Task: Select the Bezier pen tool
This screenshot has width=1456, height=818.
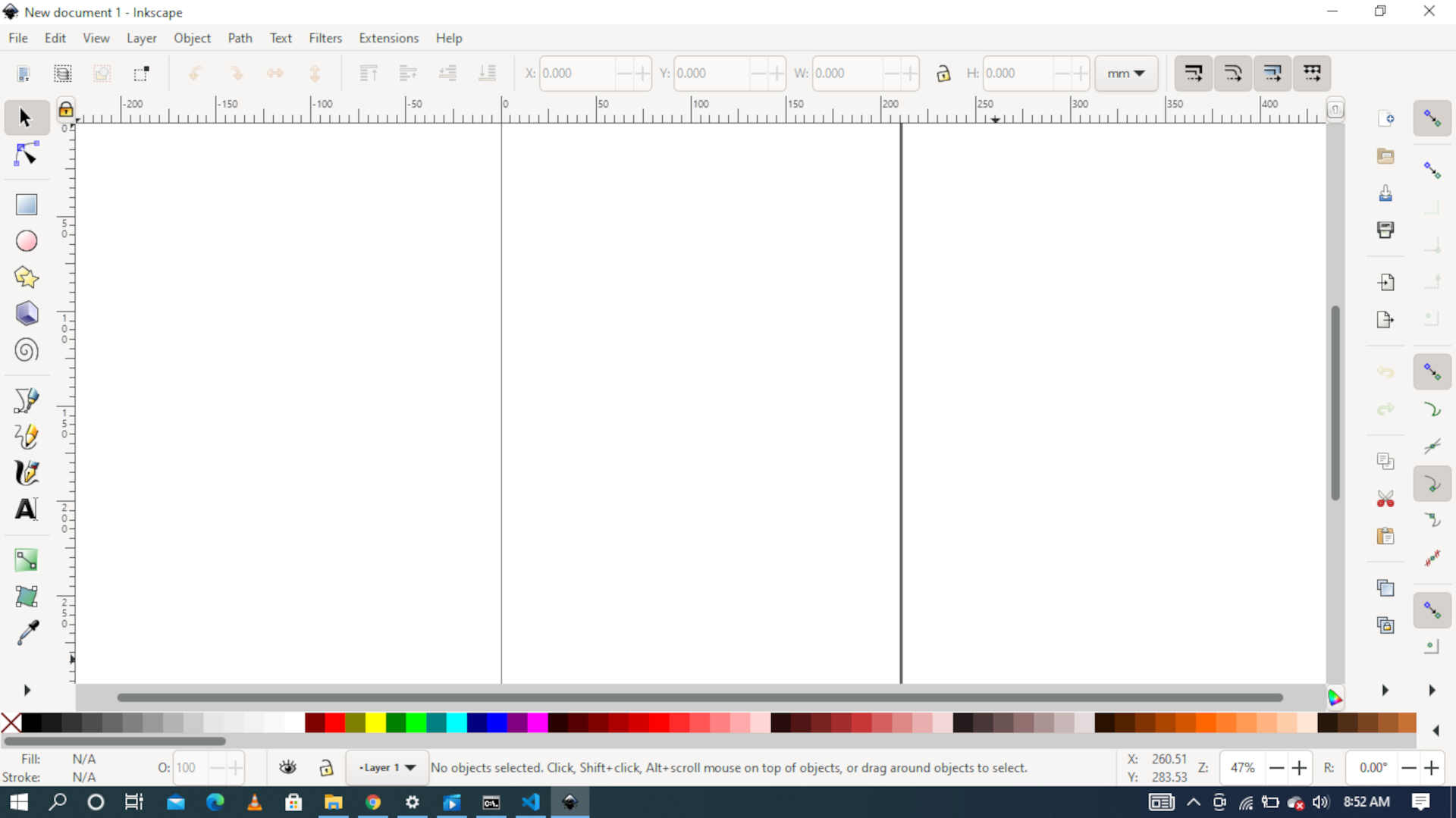Action: point(27,400)
